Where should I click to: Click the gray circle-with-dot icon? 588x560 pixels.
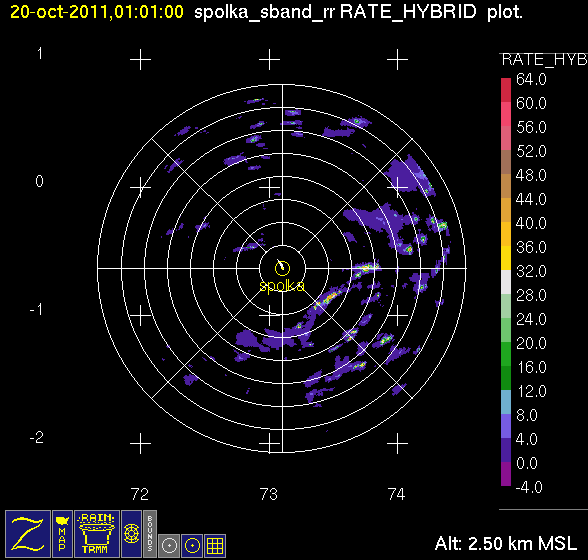coord(169,545)
